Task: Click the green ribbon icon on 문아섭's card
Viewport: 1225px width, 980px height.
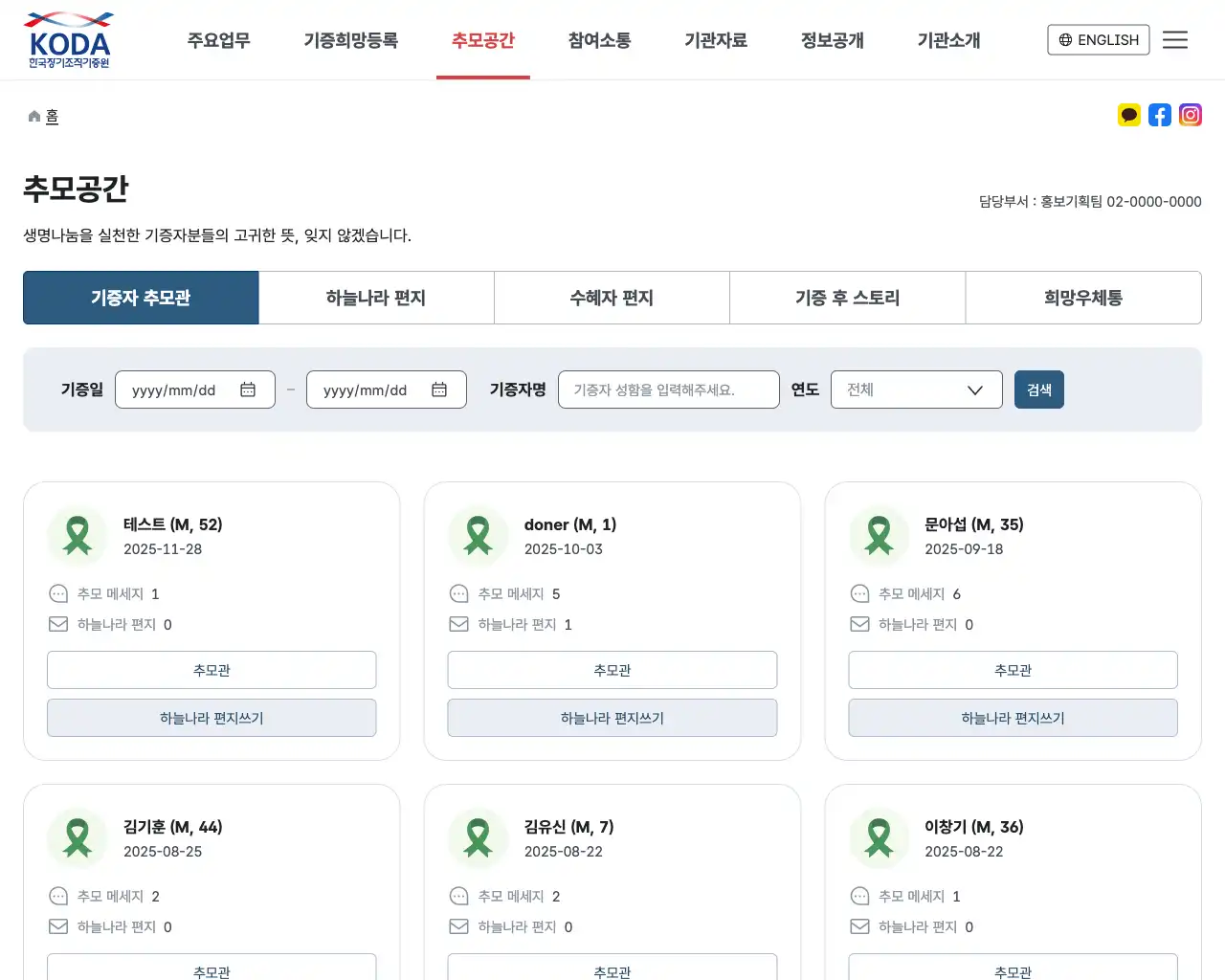Action: click(879, 536)
